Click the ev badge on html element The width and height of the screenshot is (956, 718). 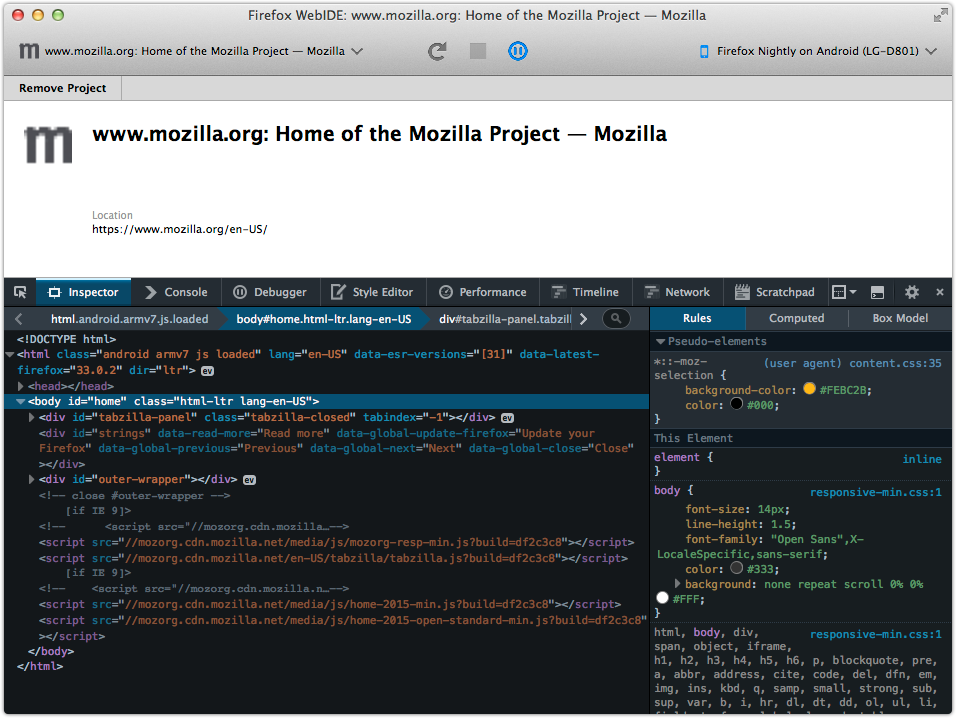click(207, 371)
